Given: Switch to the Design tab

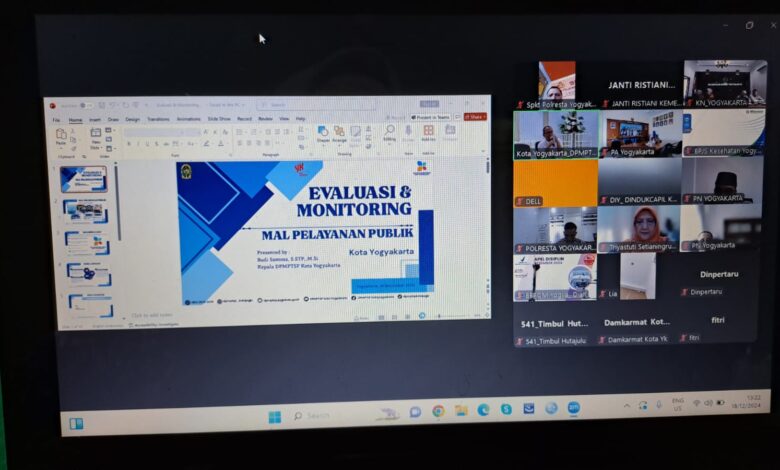Looking at the screenshot, I should [x=132, y=119].
